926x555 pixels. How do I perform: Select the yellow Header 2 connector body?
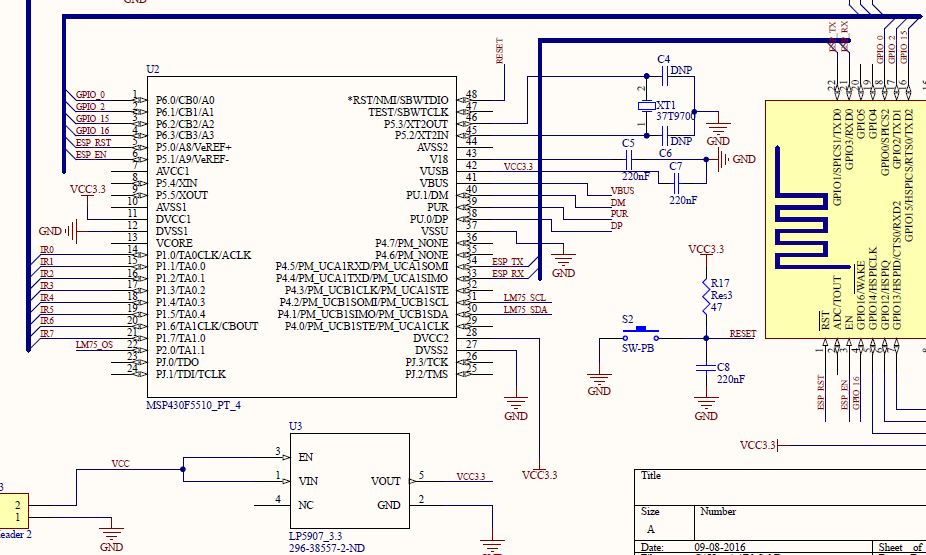tap(14, 511)
